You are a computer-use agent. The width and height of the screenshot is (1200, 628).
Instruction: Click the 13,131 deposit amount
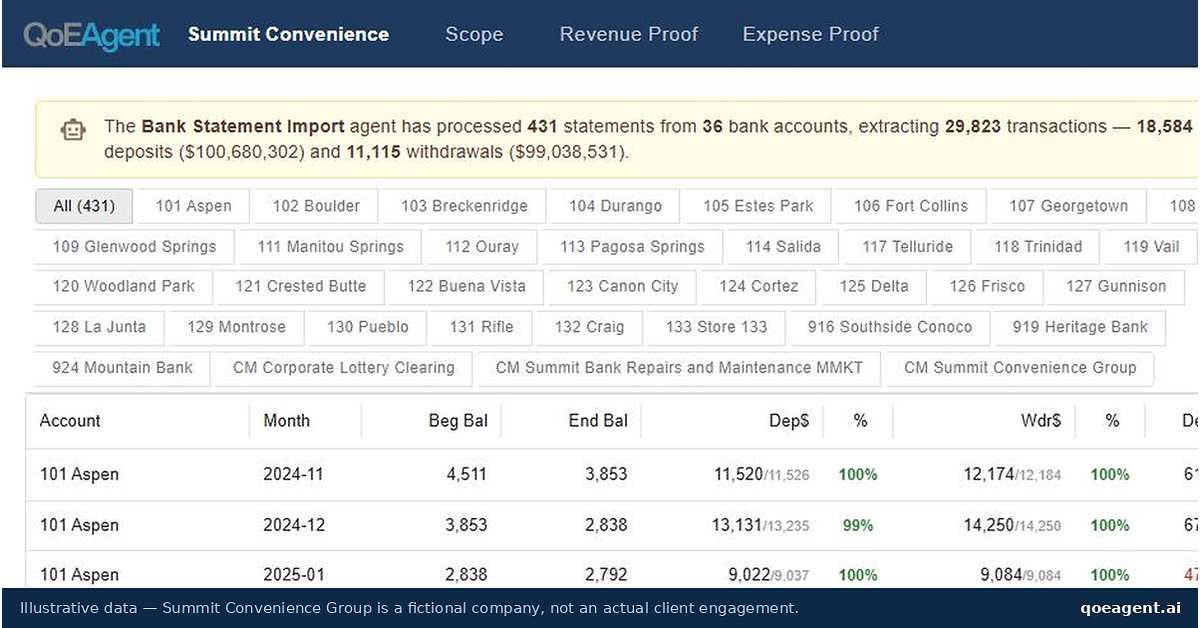pos(738,525)
